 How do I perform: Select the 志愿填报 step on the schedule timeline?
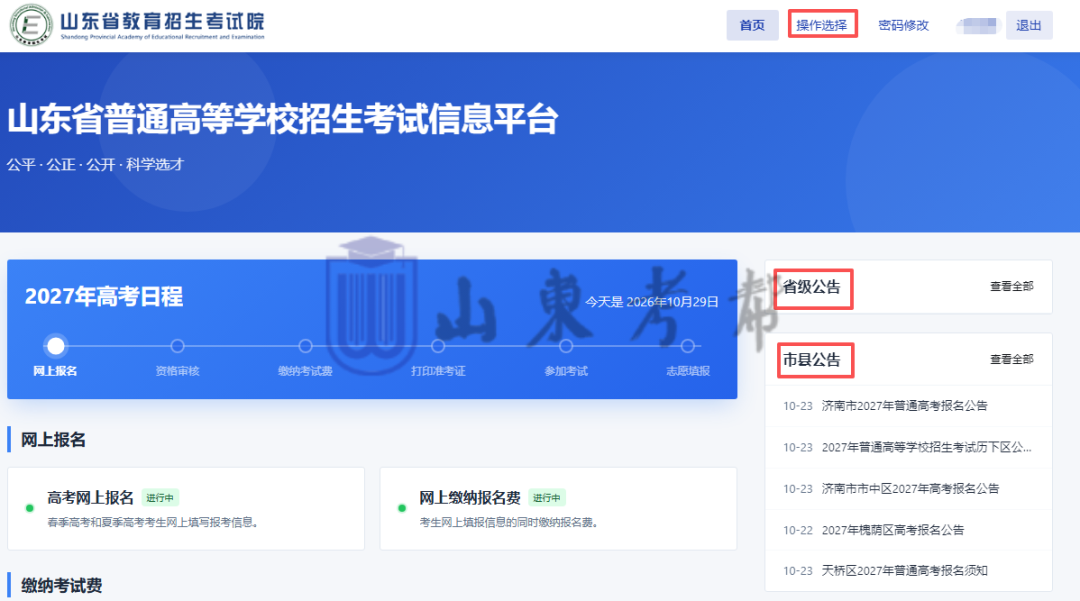tap(687, 346)
